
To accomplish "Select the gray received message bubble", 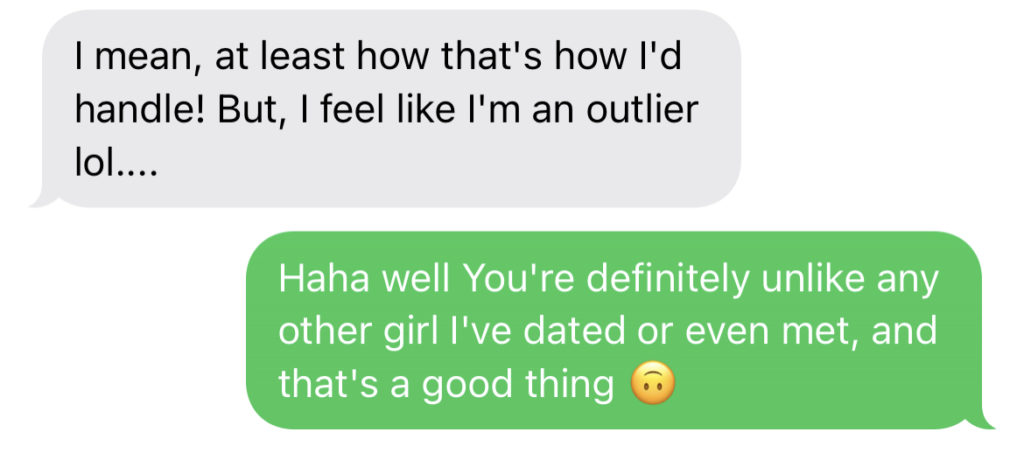I will pyautogui.click(x=385, y=108).
